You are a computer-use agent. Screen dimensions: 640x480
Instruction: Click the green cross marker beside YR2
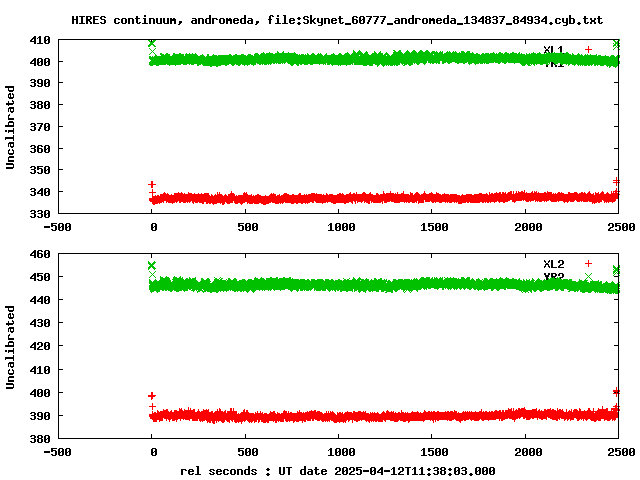coord(588,278)
